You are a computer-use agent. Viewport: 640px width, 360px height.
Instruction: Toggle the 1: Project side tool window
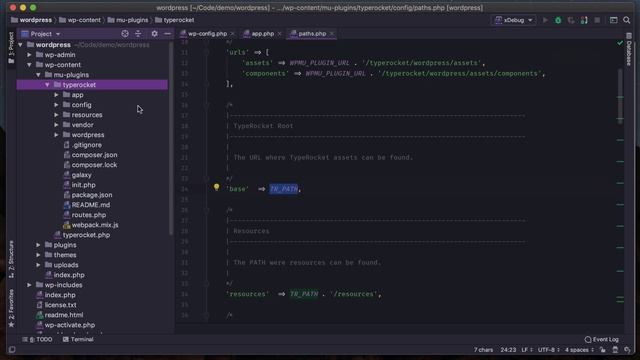click(x=11, y=48)
